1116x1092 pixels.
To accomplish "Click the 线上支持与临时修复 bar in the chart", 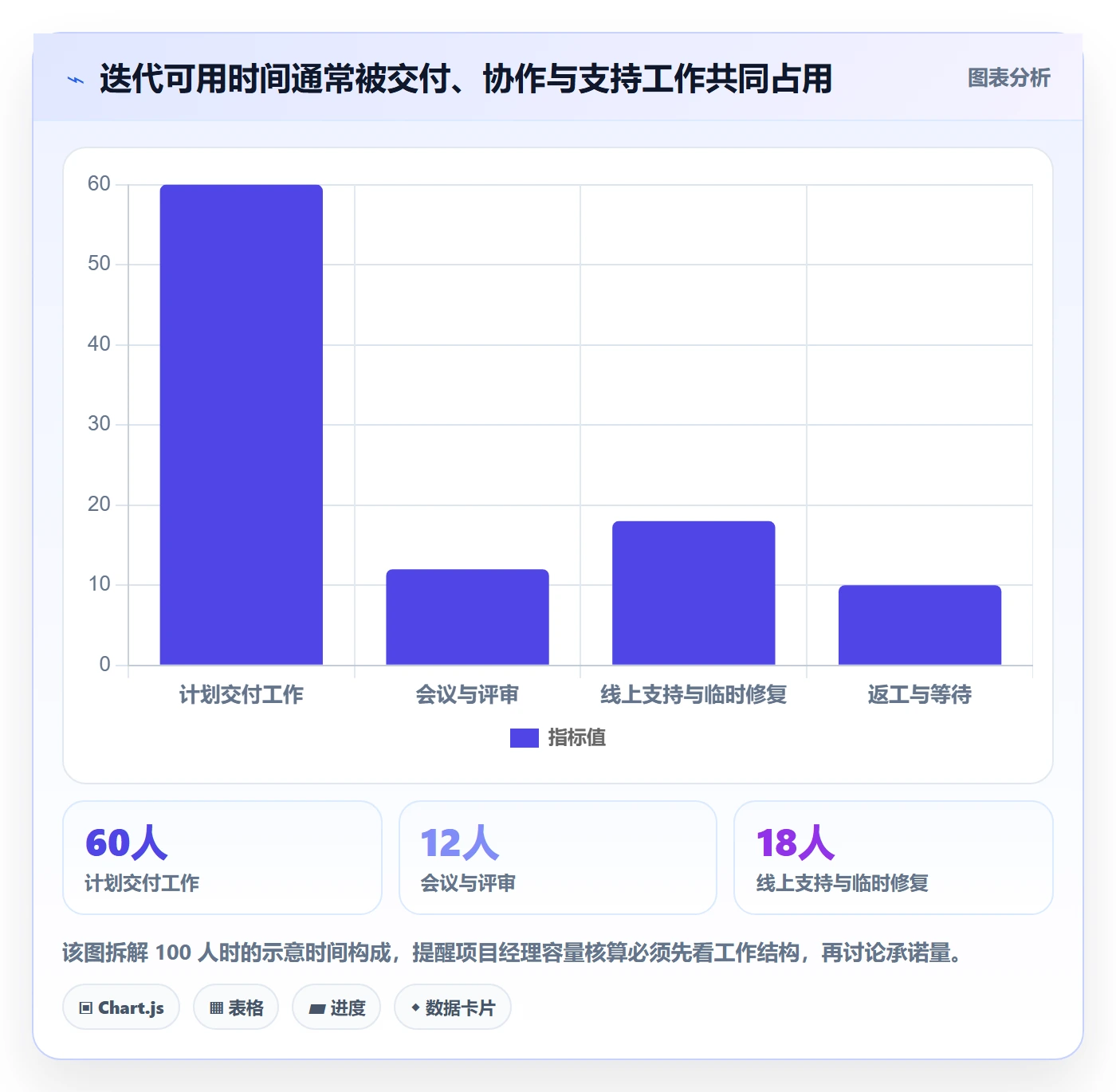I will 694,593.
